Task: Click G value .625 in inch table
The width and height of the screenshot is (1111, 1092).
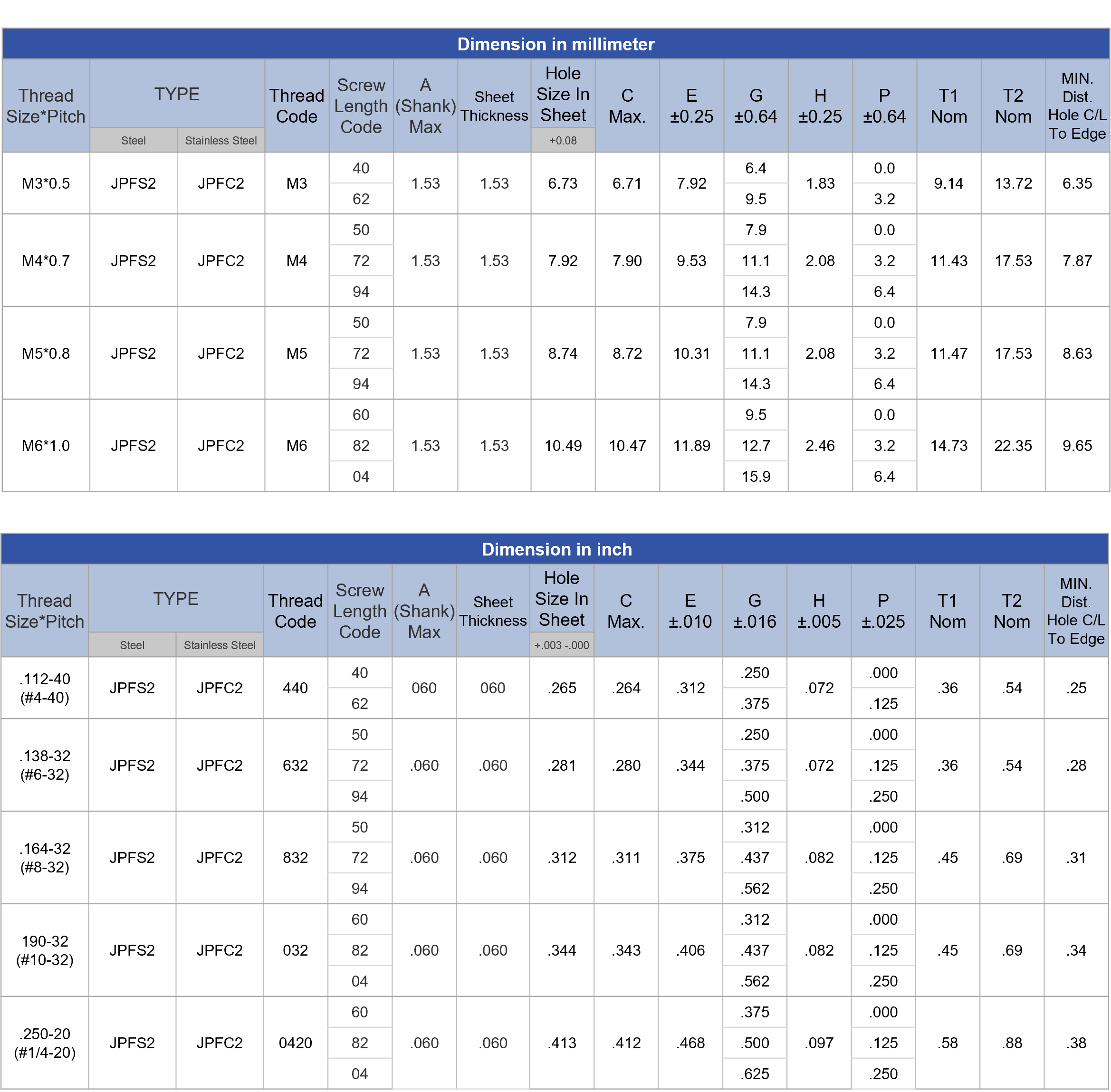Action: (x=755, y=1073)
